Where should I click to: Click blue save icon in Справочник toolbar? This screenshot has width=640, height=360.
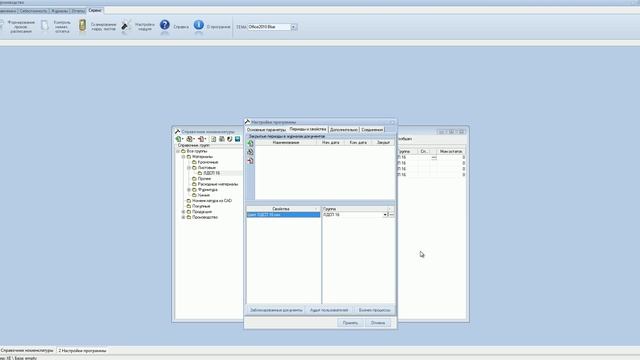238,139
